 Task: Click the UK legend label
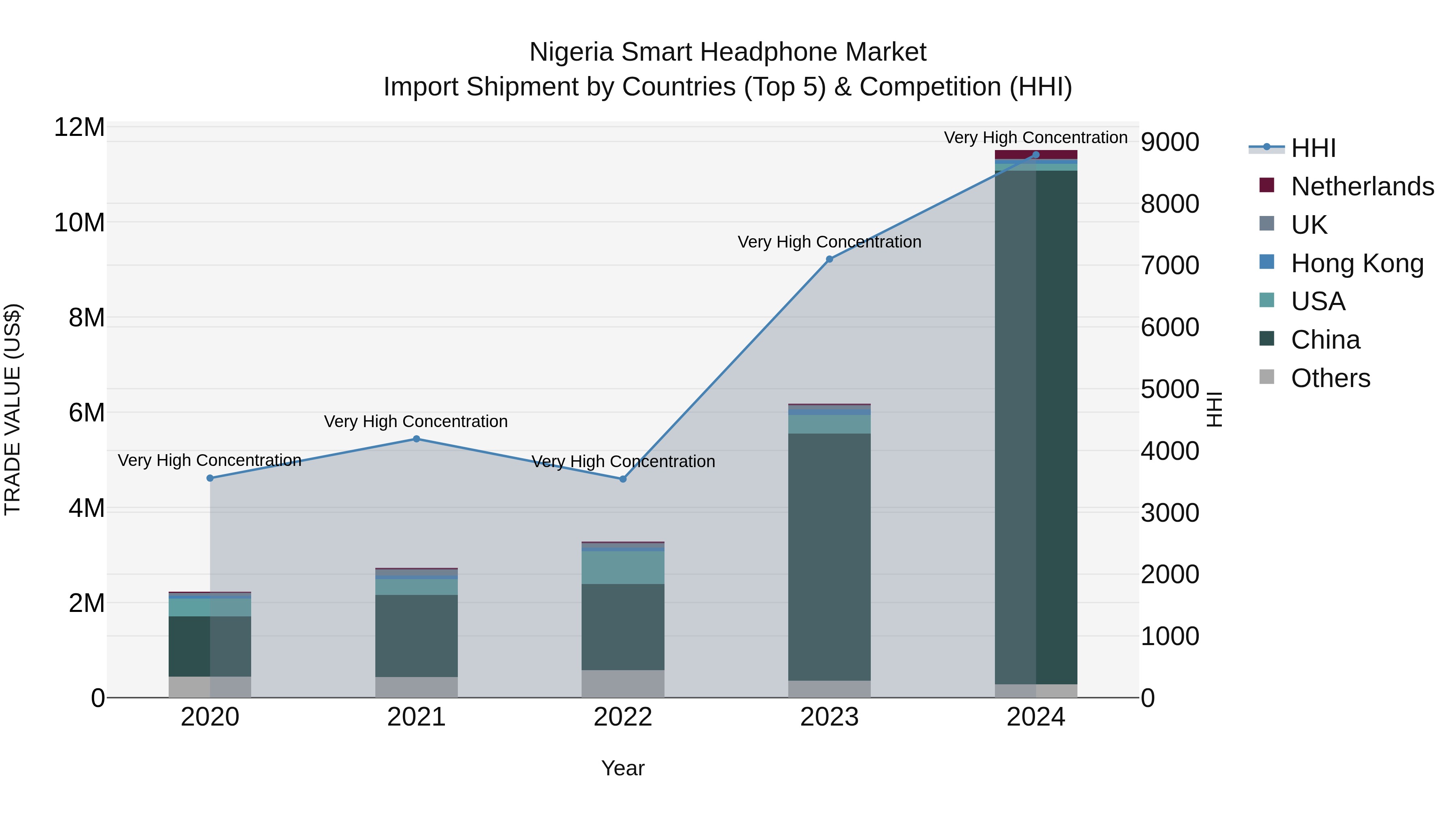pos(1309,225)
